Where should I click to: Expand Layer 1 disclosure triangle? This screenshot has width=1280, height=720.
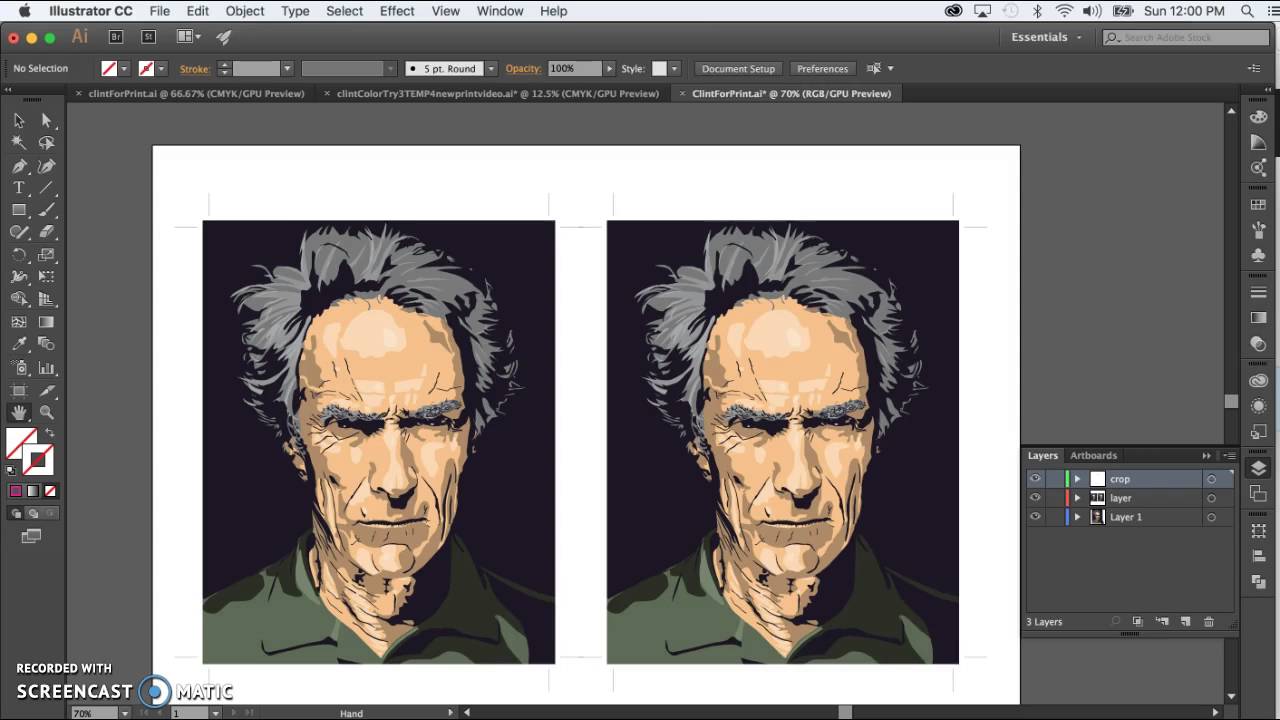(1077, 517)
